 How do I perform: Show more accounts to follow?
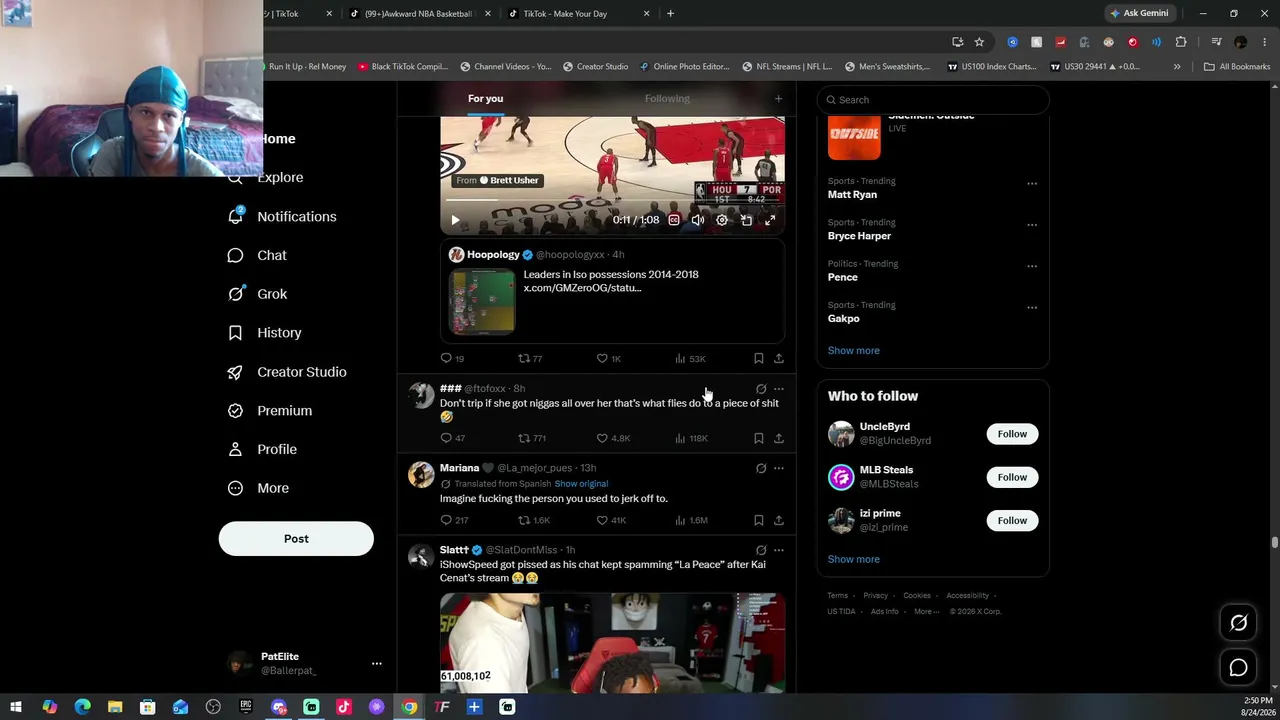click(854, 559)
